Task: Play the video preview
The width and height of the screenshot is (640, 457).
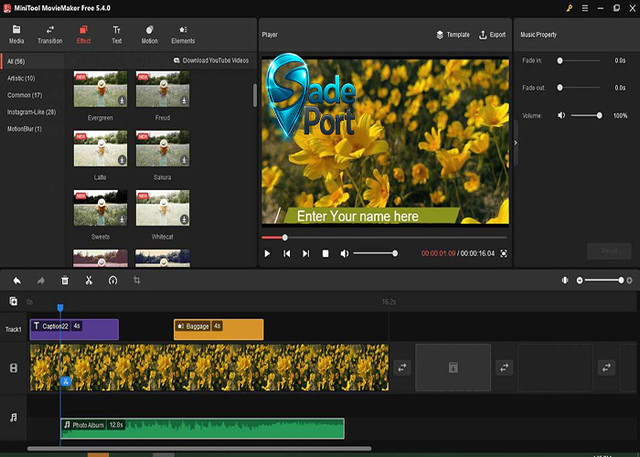Action: [x=267, y=253]
